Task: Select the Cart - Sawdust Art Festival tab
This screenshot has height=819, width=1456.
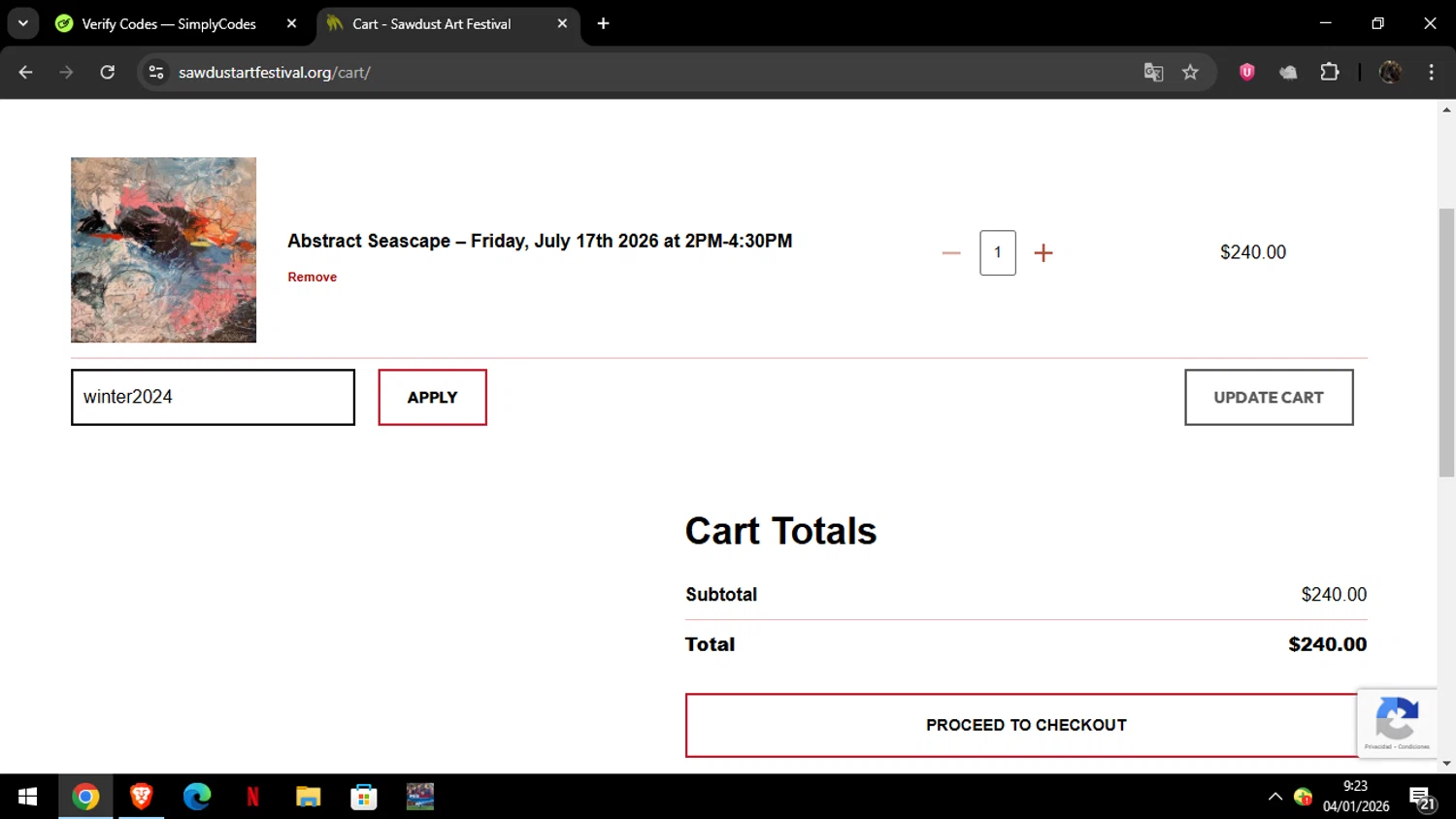Action: pyautogui.click(x=431, y=24)
